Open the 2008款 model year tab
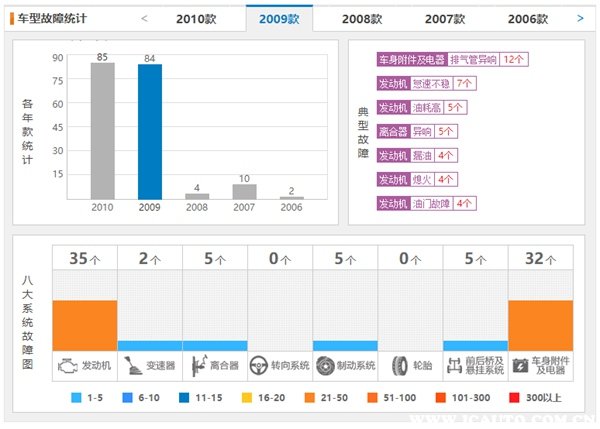 pyautogui.click(x=361, y=19)
